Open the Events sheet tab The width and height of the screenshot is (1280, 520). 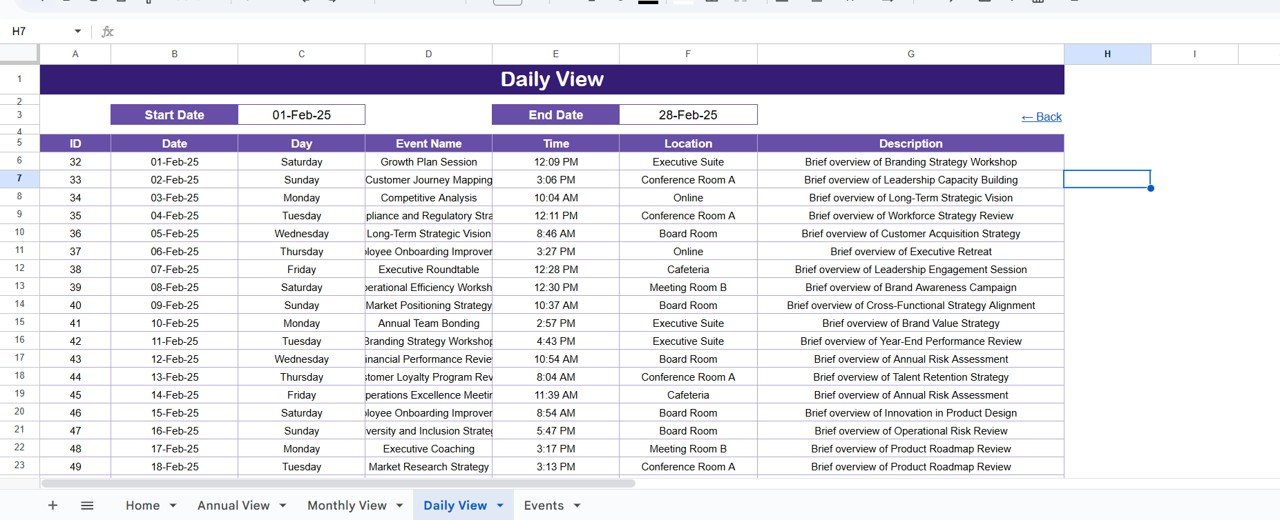pos(543,506)
